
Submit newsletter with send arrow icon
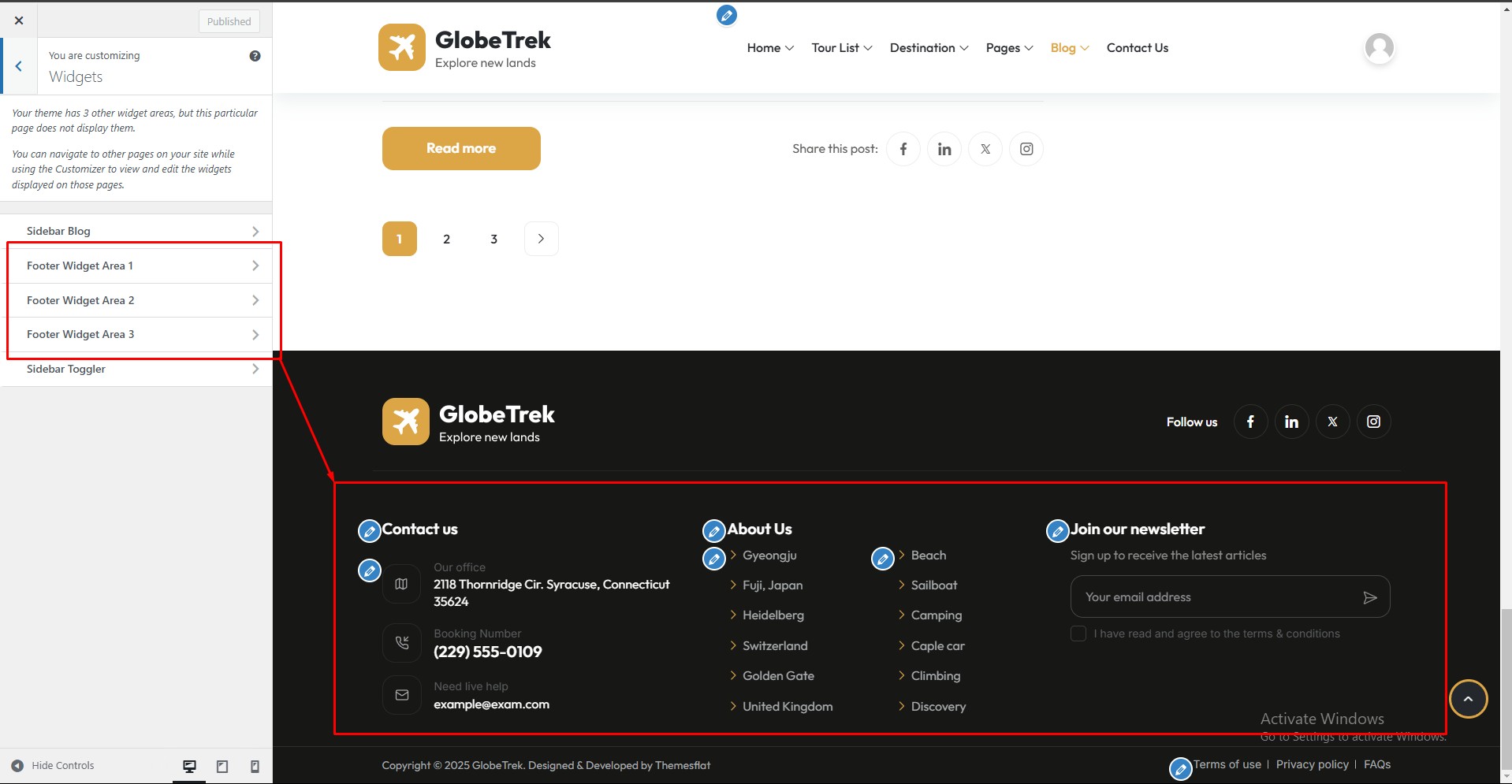(x=1370, y=597)
